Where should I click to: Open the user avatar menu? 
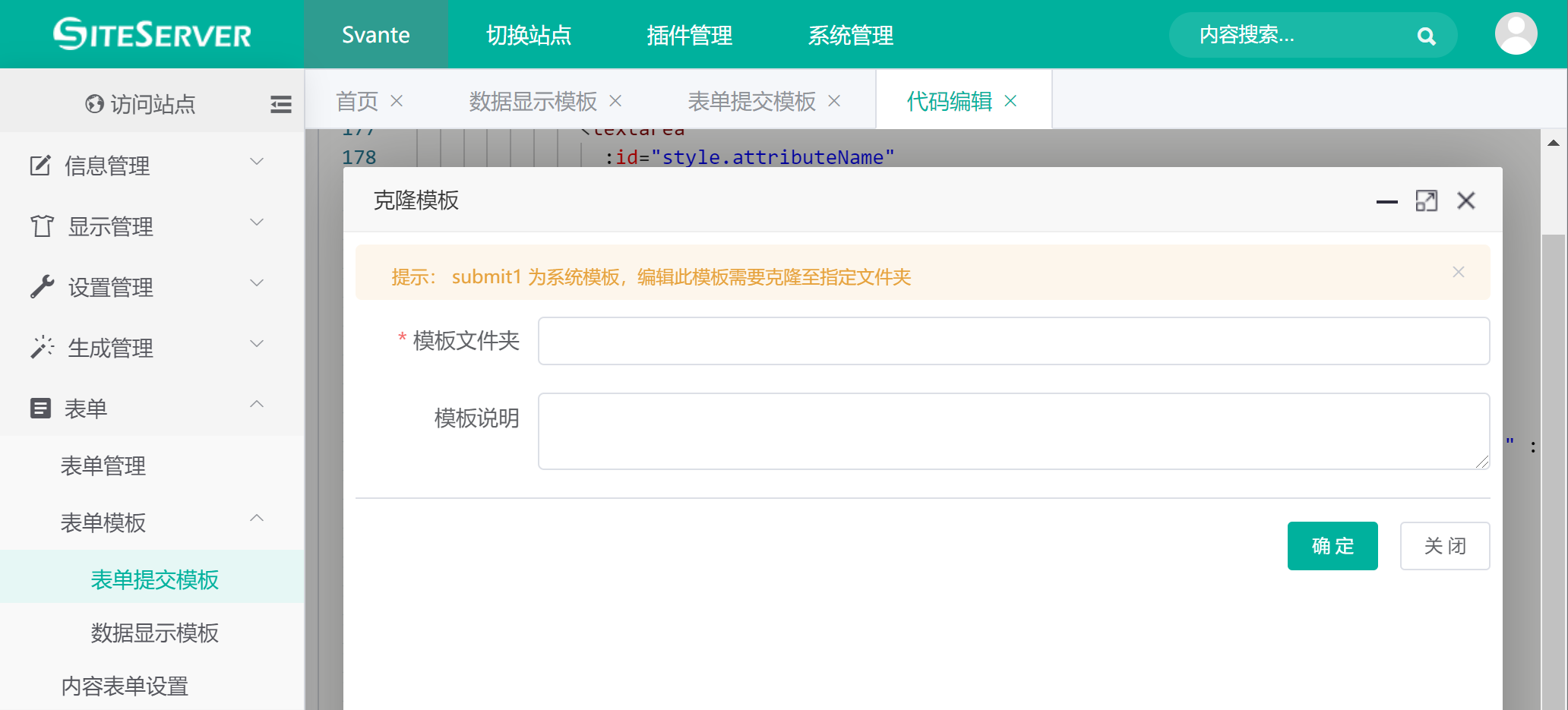click(x=1516, y=34)
